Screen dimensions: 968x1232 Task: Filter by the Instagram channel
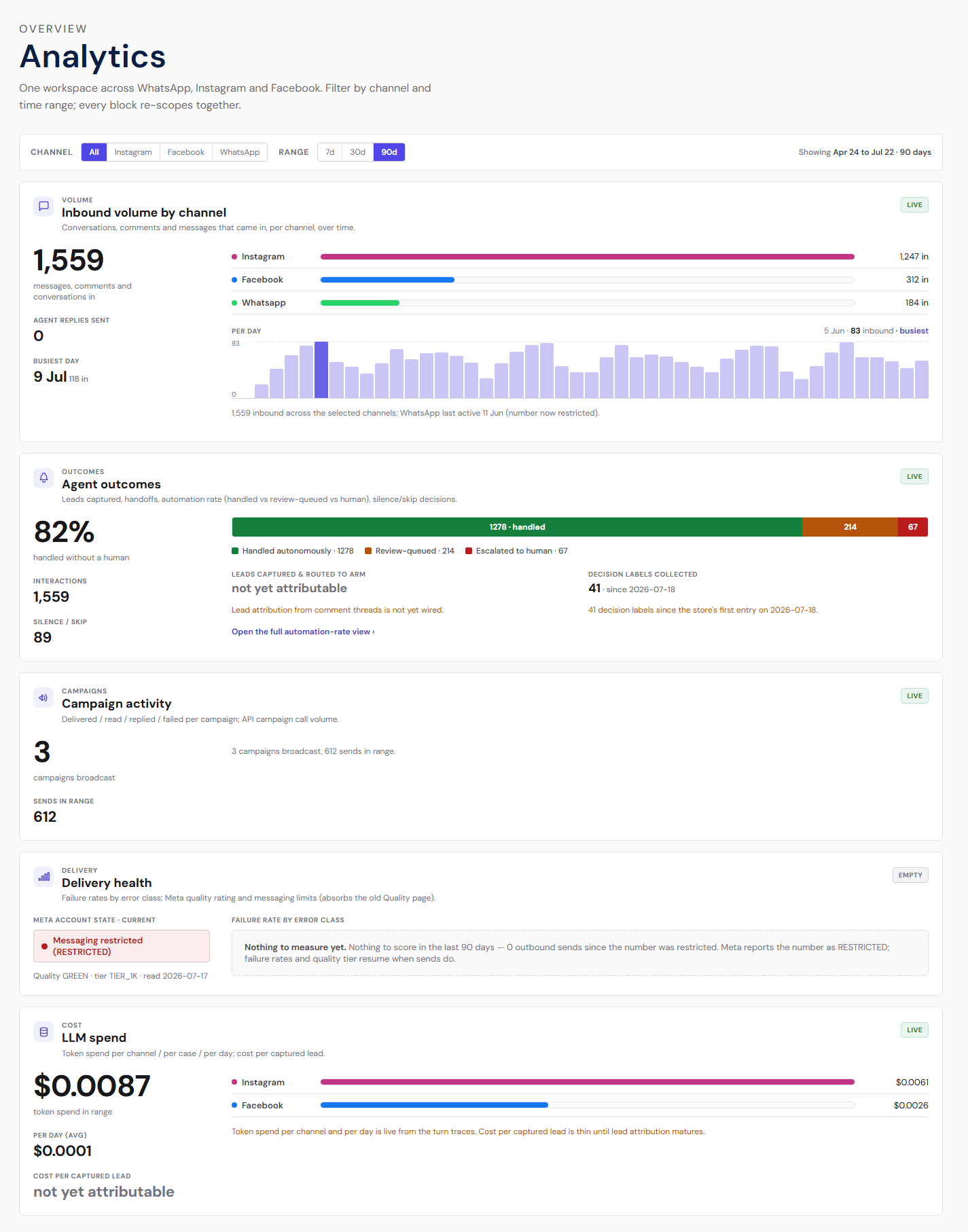133,152
